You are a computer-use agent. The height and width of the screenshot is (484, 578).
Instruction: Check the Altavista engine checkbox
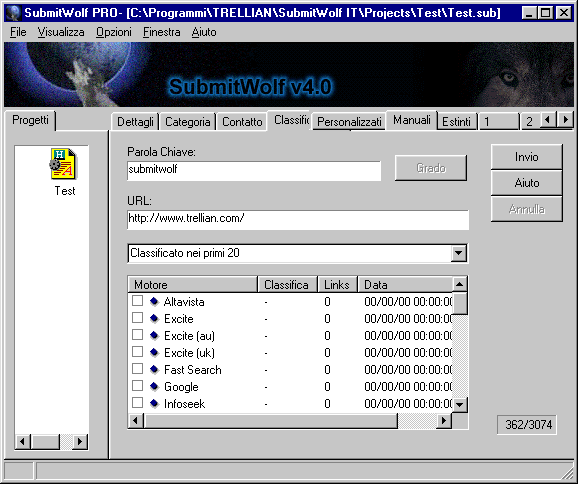pos(137,301)
